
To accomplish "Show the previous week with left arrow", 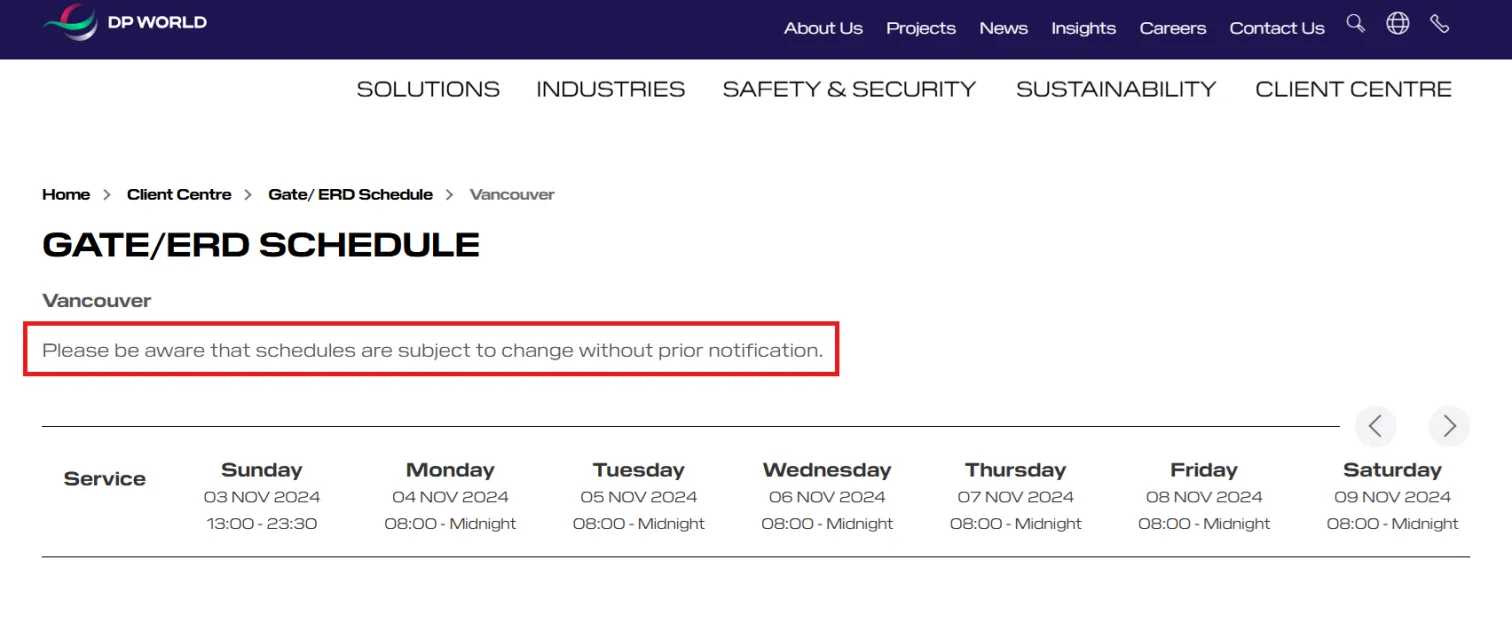I will 1375,426.
